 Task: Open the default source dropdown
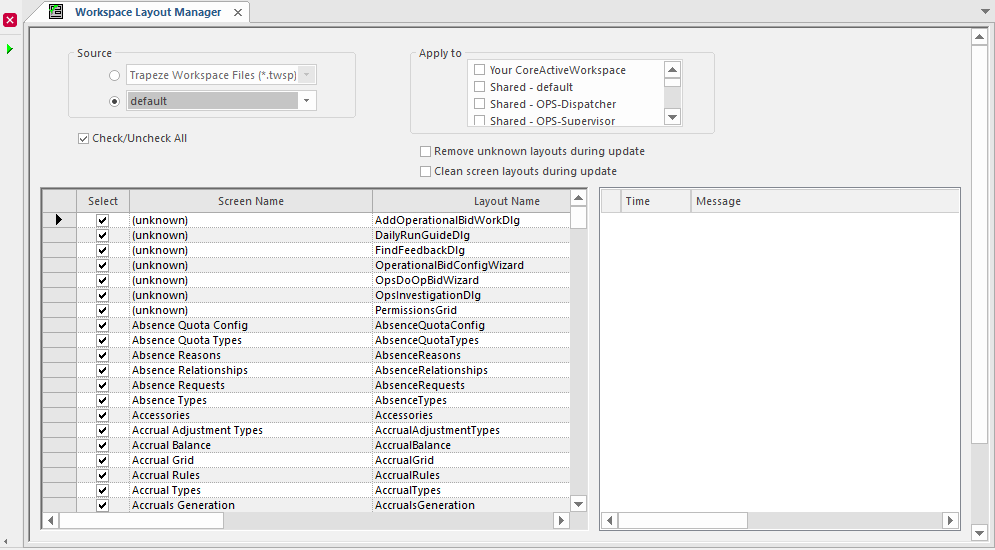coord(307,101)
